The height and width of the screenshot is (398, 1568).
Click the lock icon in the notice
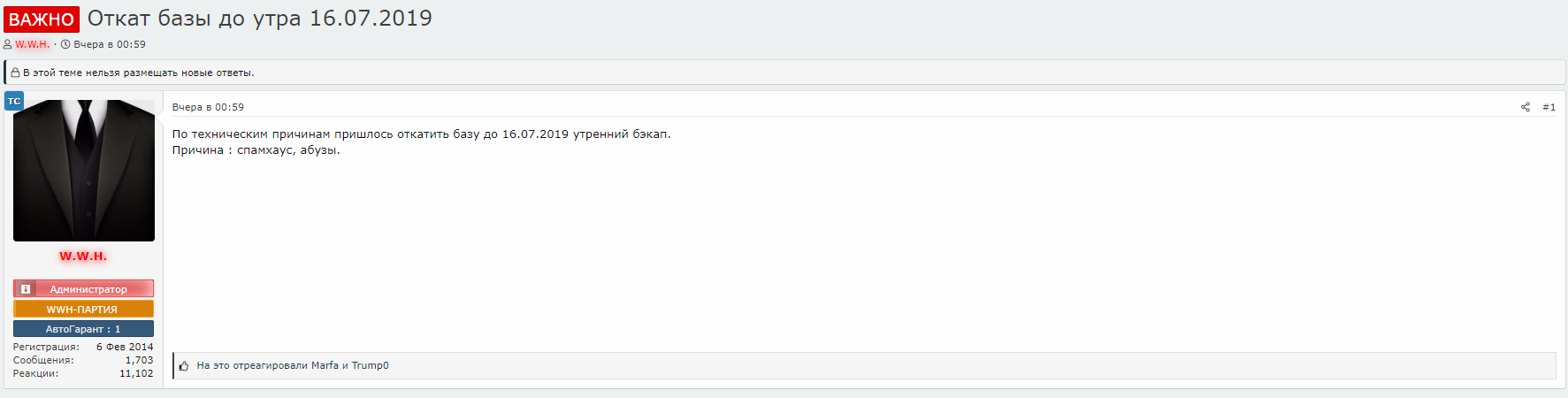point(15,73)
